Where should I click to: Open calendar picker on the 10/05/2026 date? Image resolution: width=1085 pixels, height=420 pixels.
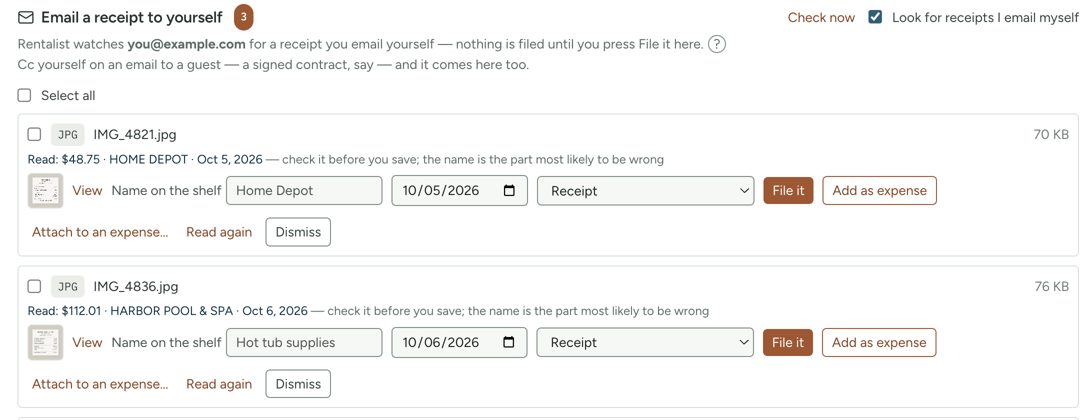(509, 190)
